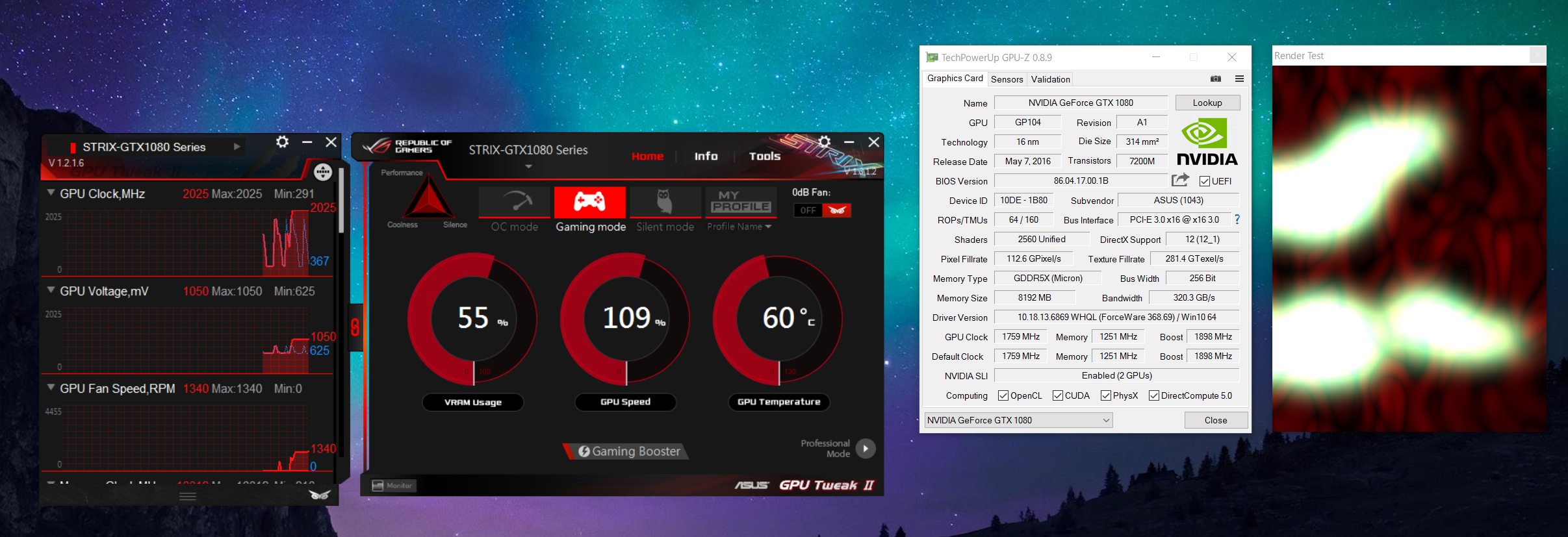Click the Gaming Booster button
1568x537 pixels.
point(627,451)
